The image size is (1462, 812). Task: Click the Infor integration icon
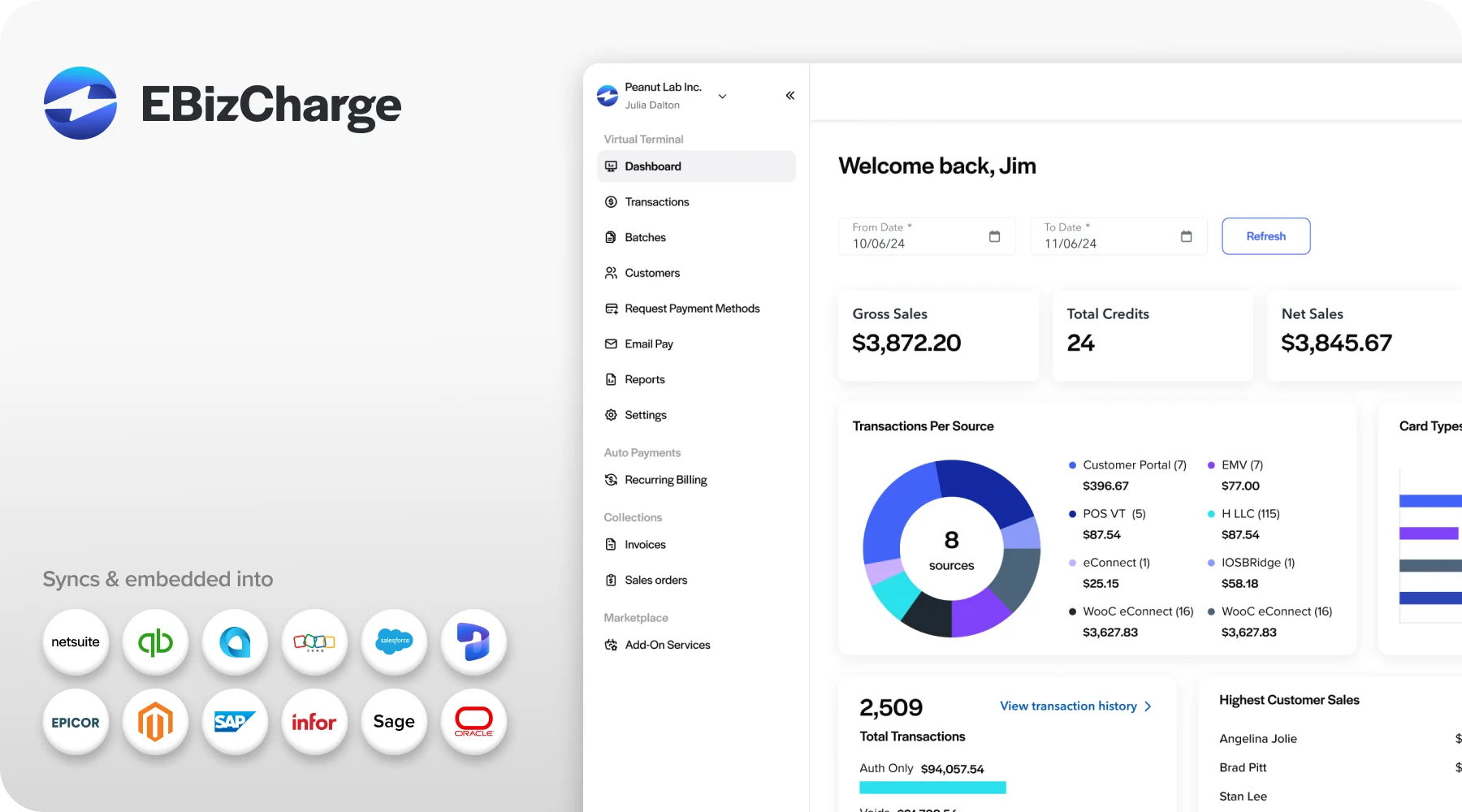[x=314, y=721]
